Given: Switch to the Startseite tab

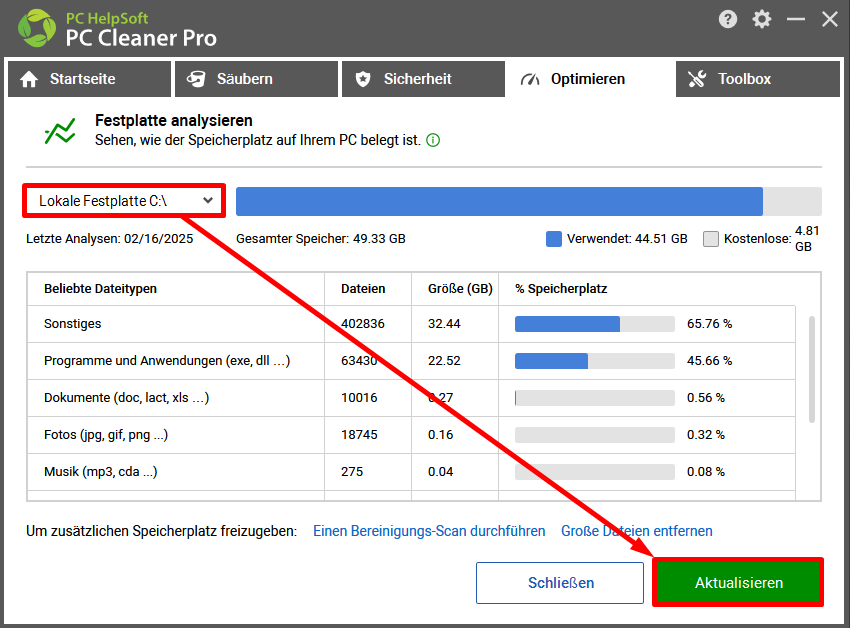Looking at the screenshot, I should [89, 79].
